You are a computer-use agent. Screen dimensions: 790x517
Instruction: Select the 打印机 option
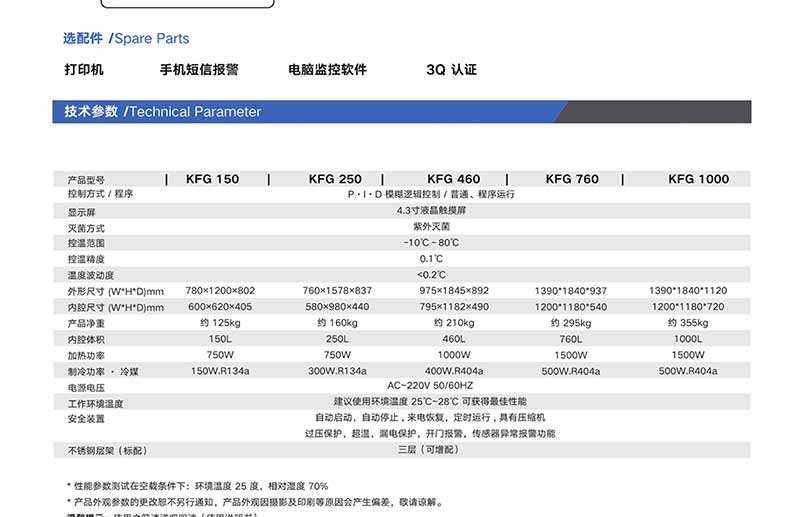(84, 70)
